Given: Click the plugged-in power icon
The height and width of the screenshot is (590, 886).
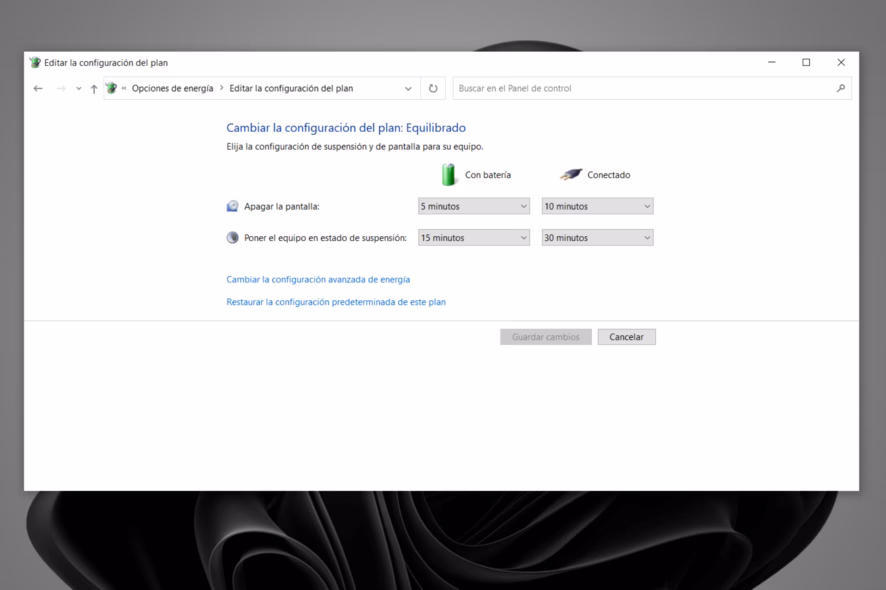Looking at the screenshot, I should tap(571, 175).
